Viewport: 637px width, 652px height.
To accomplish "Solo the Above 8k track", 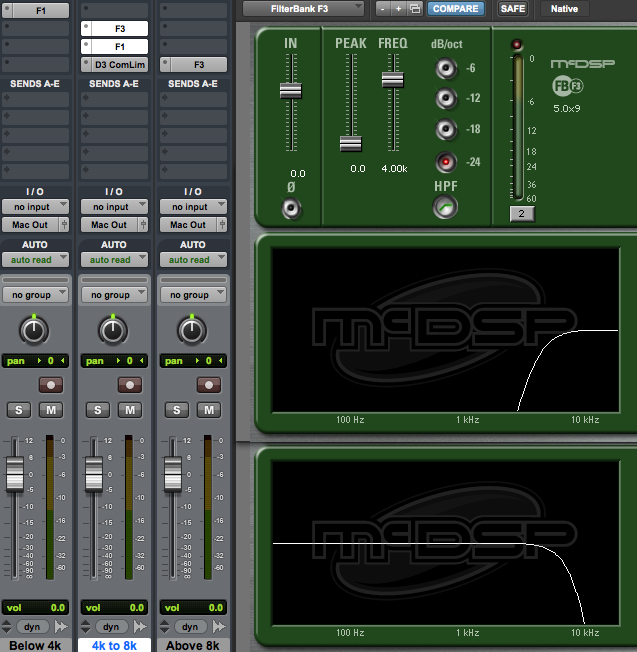I will pyautogui.click(x=178, y=409).
